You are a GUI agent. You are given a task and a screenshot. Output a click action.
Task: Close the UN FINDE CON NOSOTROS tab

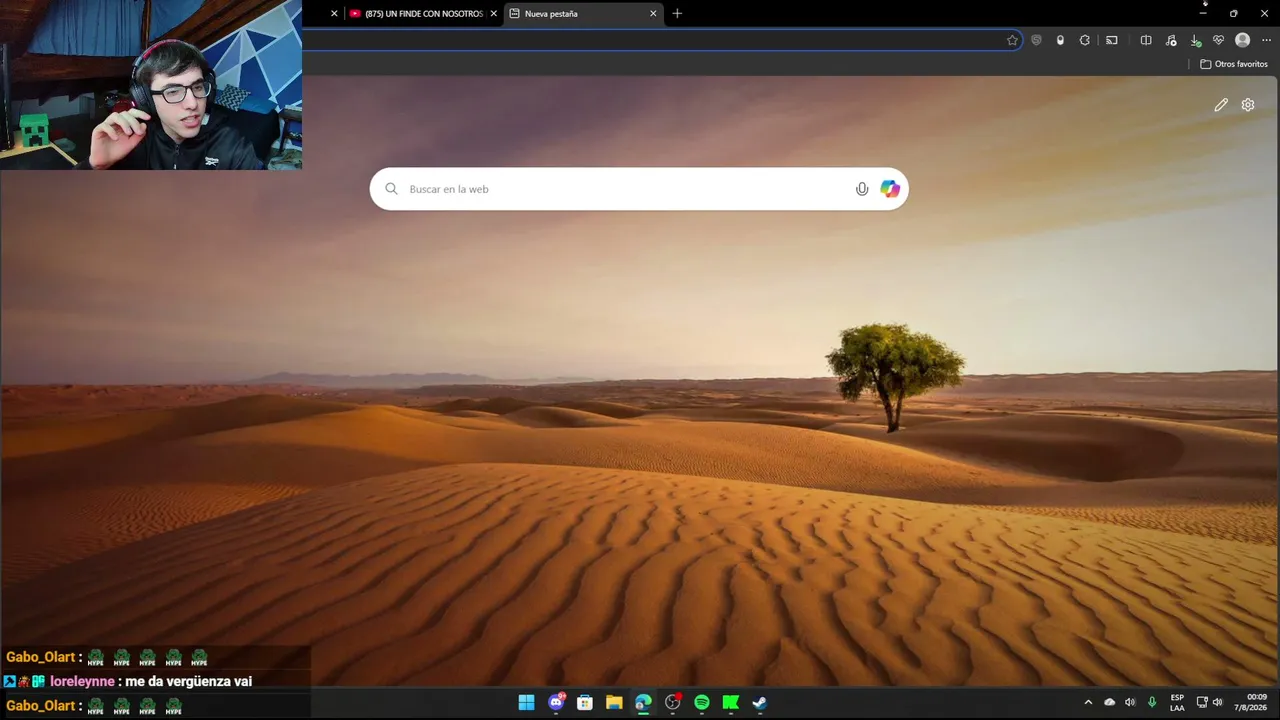click(493, 14)
